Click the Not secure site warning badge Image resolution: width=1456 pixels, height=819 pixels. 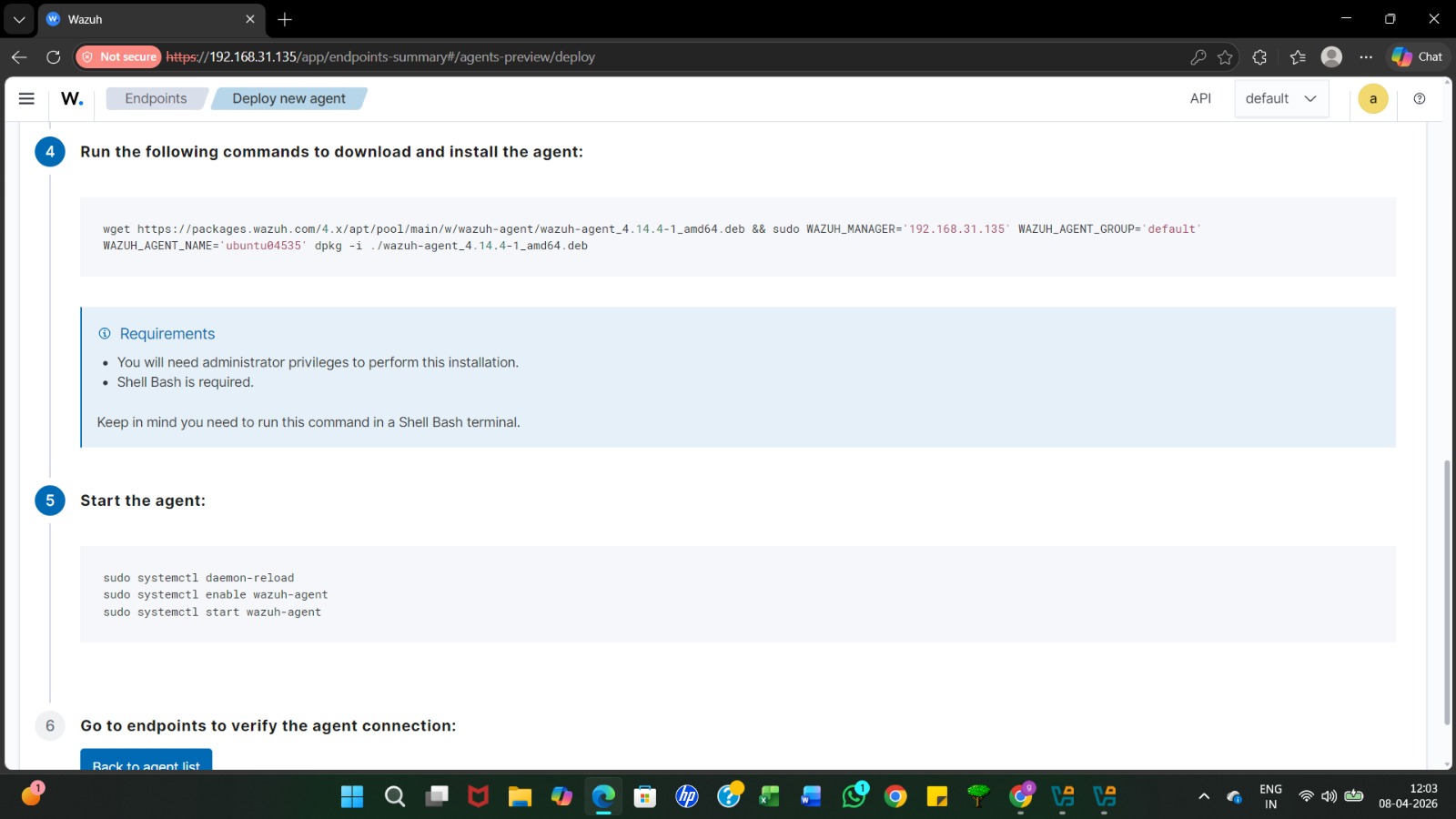[118, 56]
